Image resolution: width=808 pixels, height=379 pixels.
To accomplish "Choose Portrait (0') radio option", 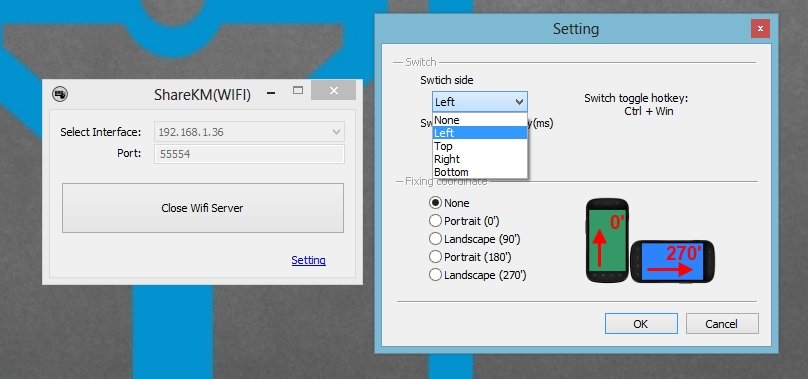I will coord(435,221).
